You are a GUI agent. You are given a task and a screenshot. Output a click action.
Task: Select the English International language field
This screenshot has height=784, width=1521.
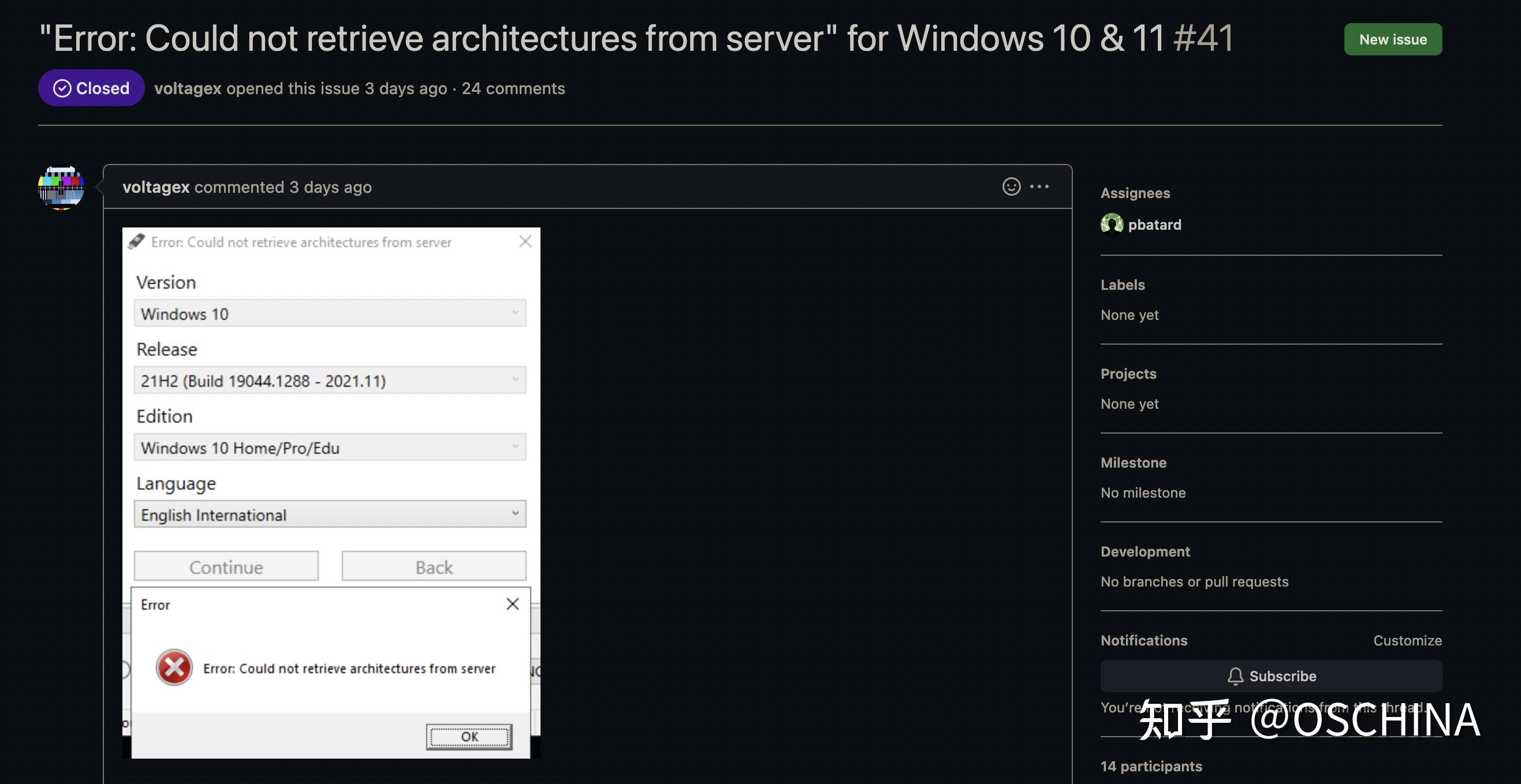point(330,514)
